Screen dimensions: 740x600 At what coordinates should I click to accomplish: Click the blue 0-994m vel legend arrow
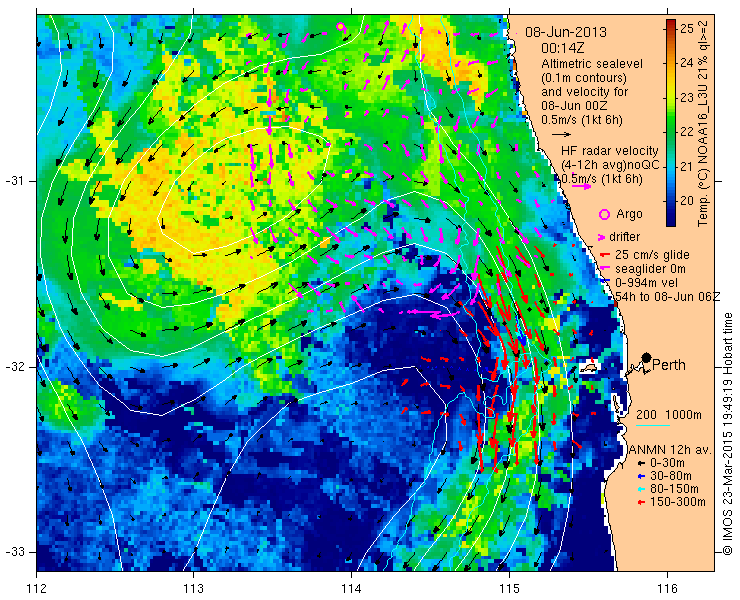(x=604, y=283)
